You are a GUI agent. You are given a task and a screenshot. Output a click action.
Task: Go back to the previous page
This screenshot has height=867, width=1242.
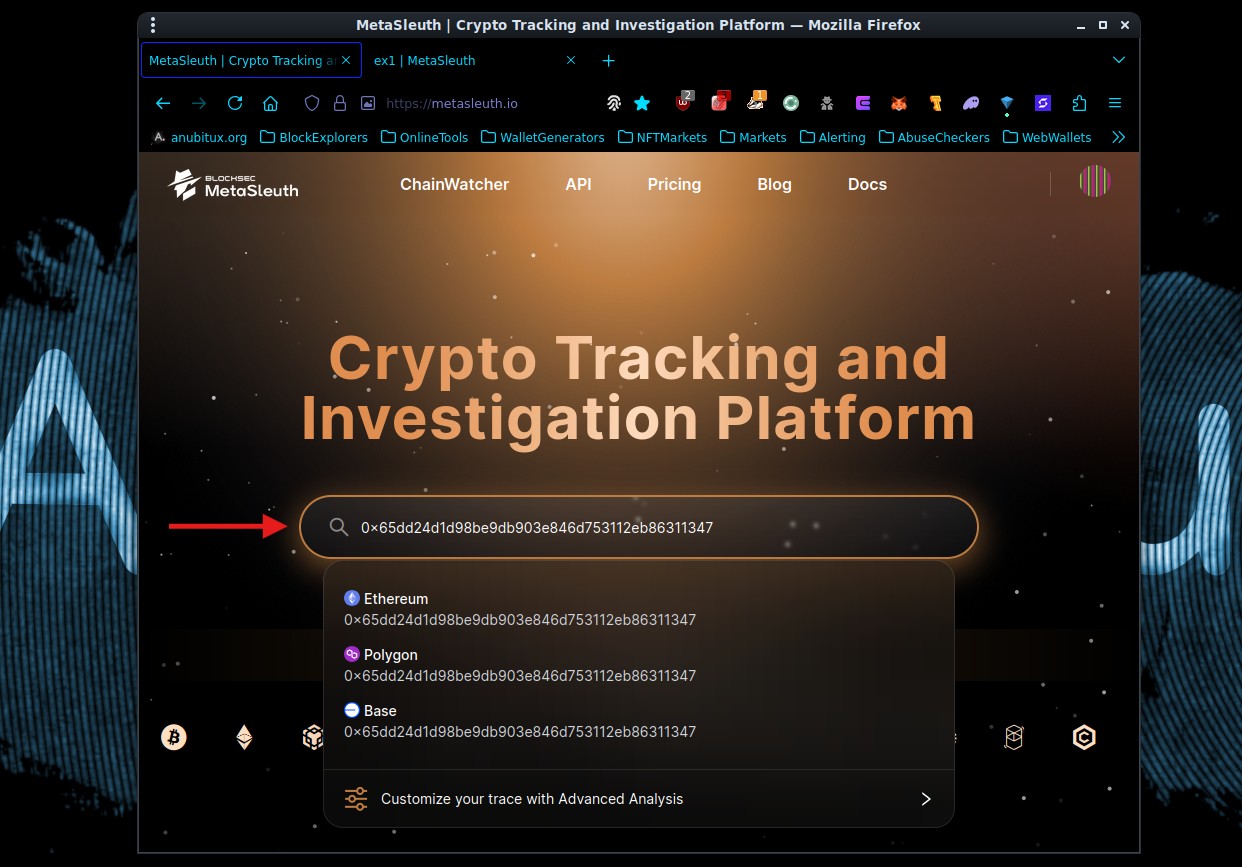click(x=163, y=103)
